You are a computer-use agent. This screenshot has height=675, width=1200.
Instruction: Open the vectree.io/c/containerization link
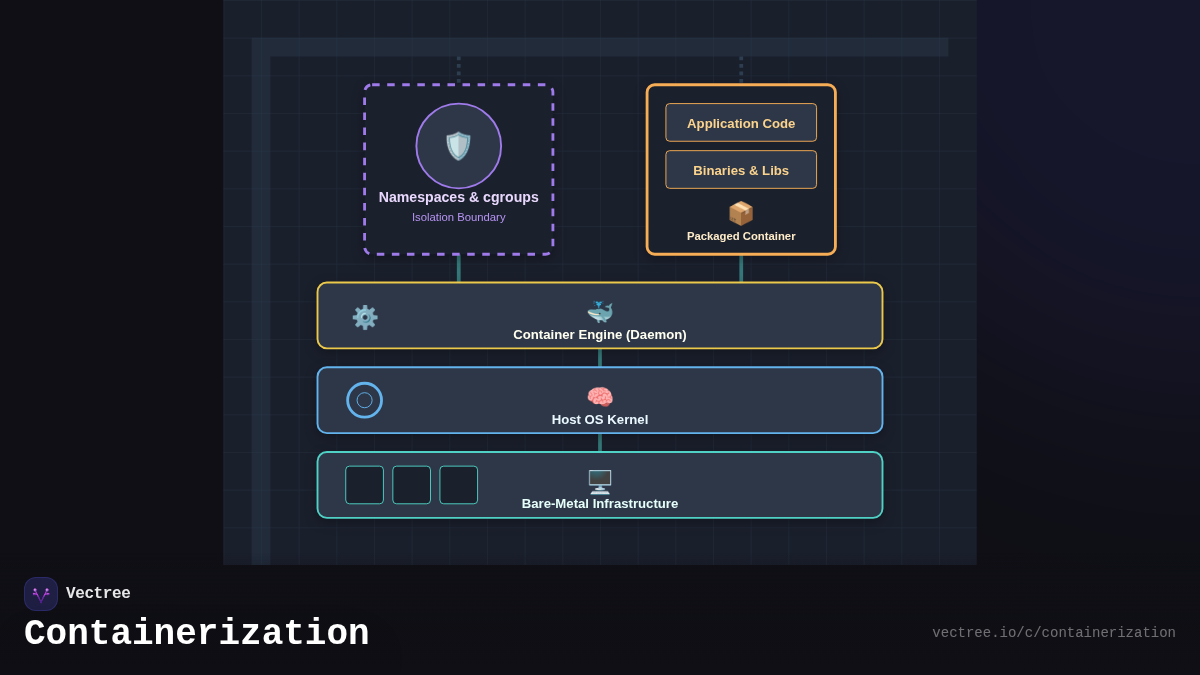[1053, 633]
